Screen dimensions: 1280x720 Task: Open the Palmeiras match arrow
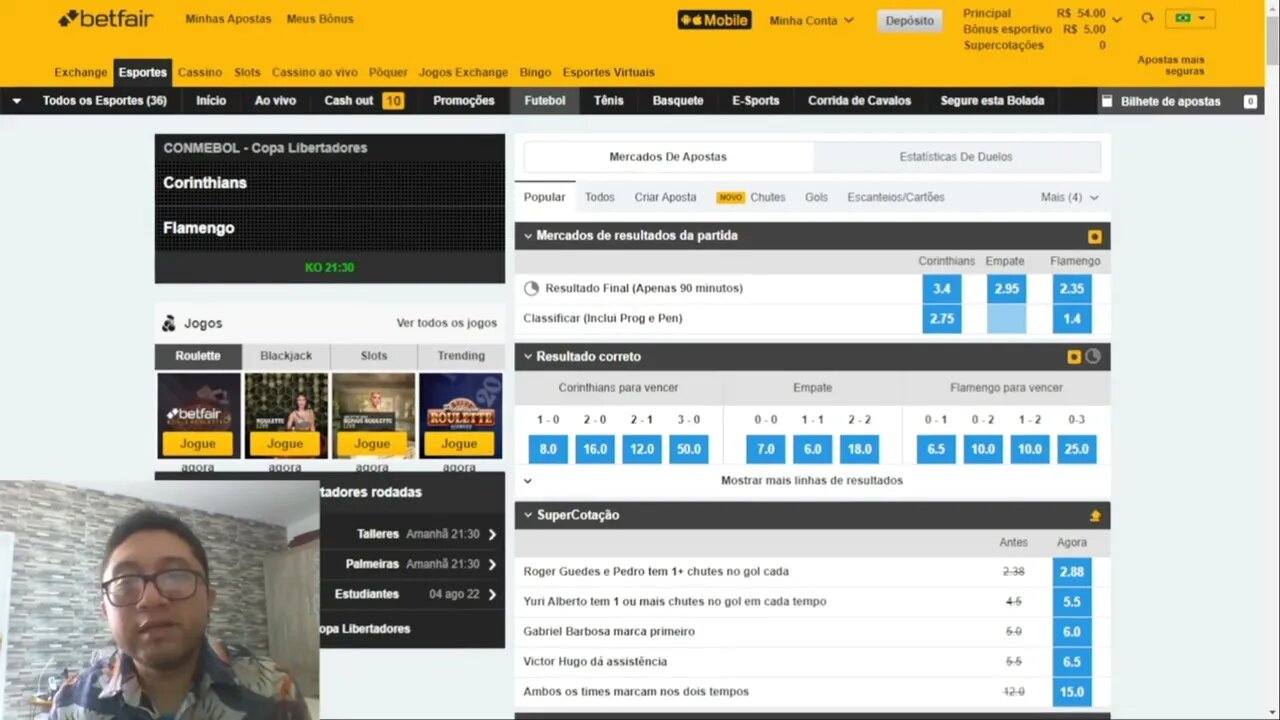(492, 565)
